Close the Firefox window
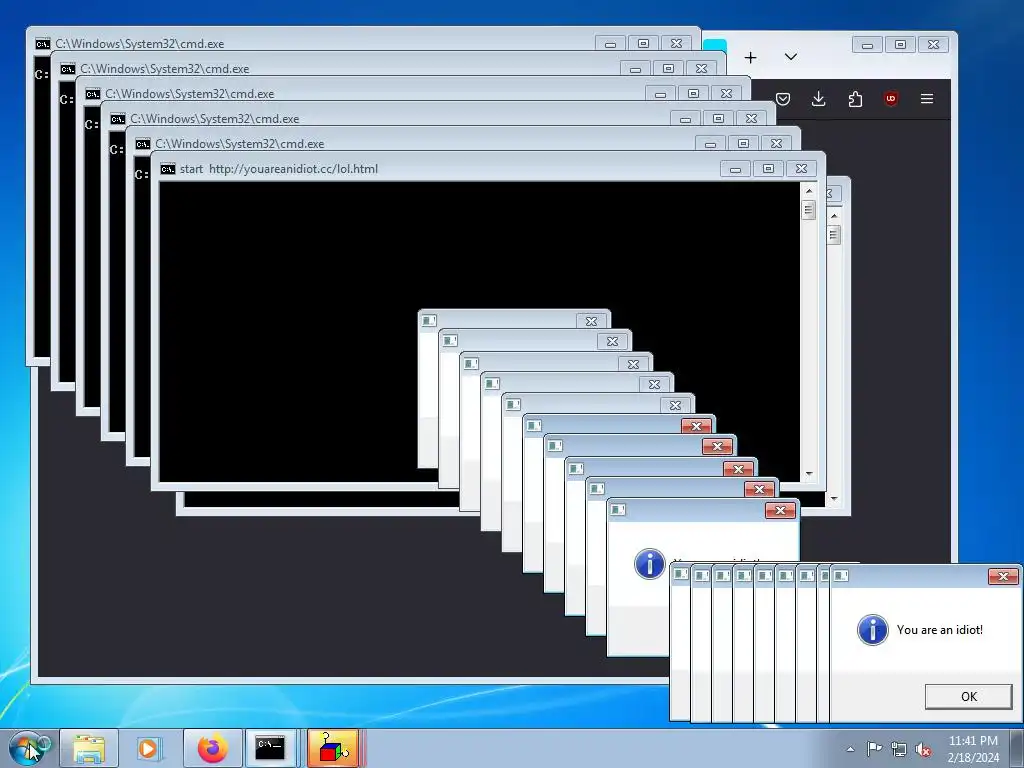The image size is (1024, 768). pos(934,44)
